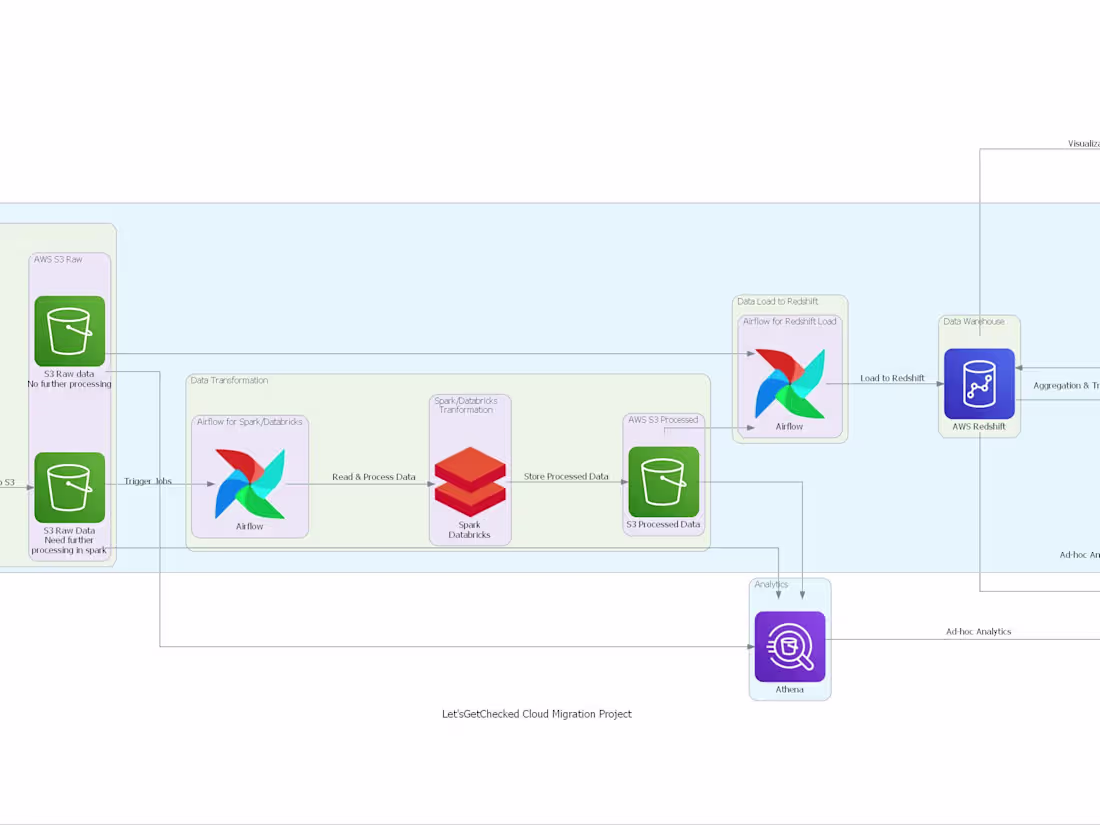Click the Store Processed Data label
Viewport: 1100px width, 825px height.
click(x=566, y=477)
